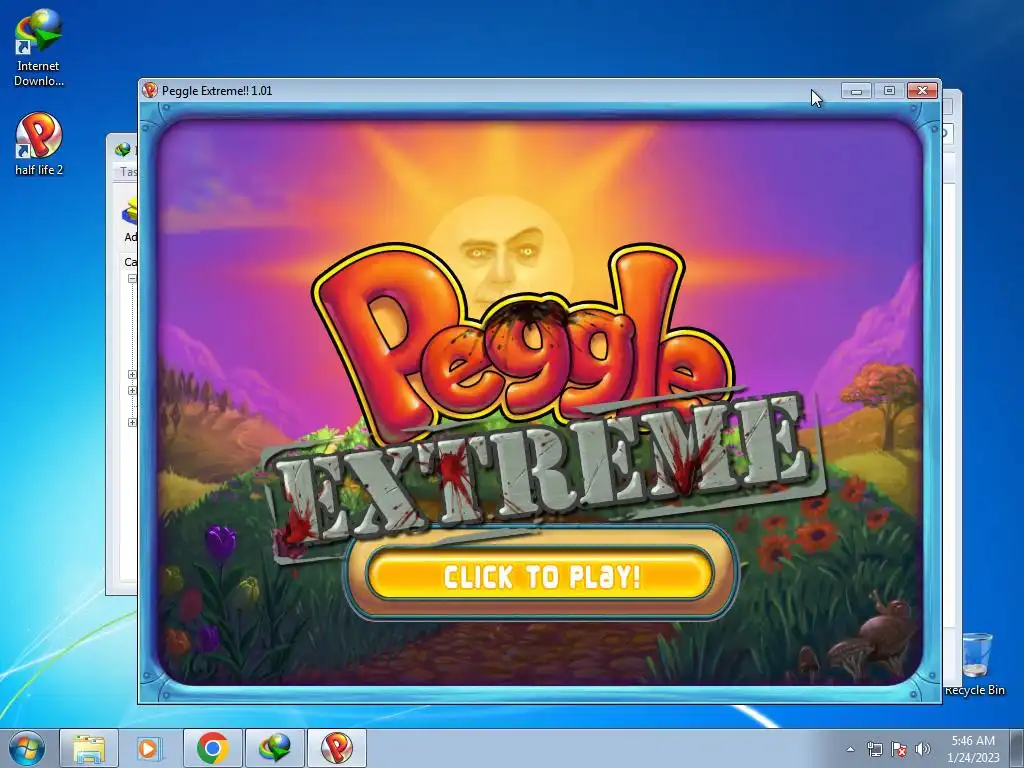Viewport: 1024px width, 768px height.
Task: Collapse the minus tree node in download manager
Action: click(132, 279)
